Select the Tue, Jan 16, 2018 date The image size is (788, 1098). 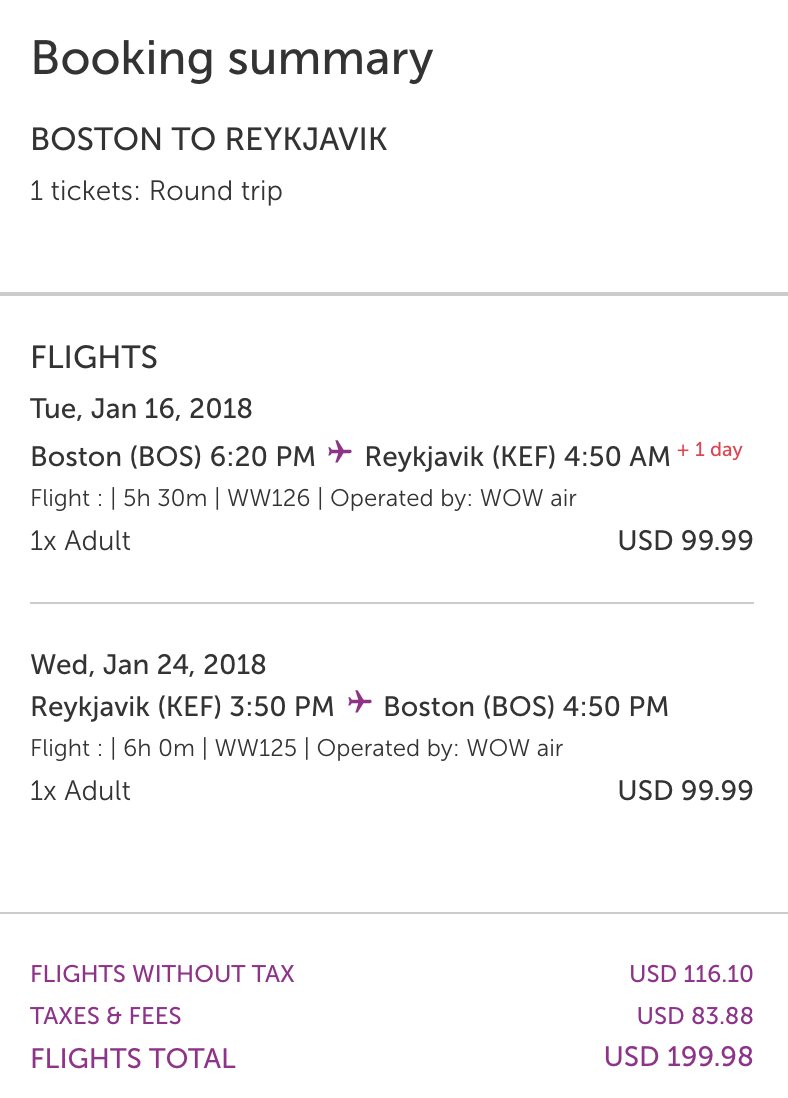click(x=142, y=408)
